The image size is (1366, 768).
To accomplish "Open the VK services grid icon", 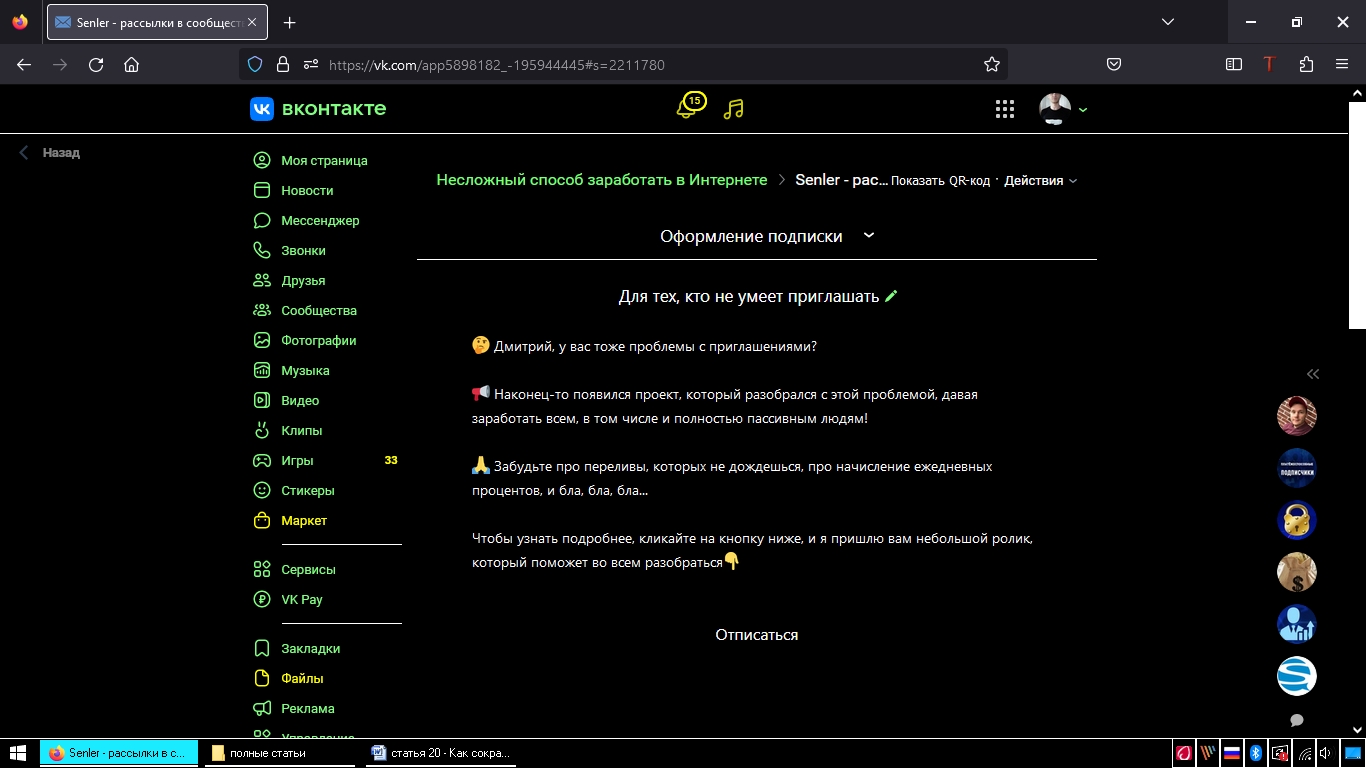I will pos(1005,109).
